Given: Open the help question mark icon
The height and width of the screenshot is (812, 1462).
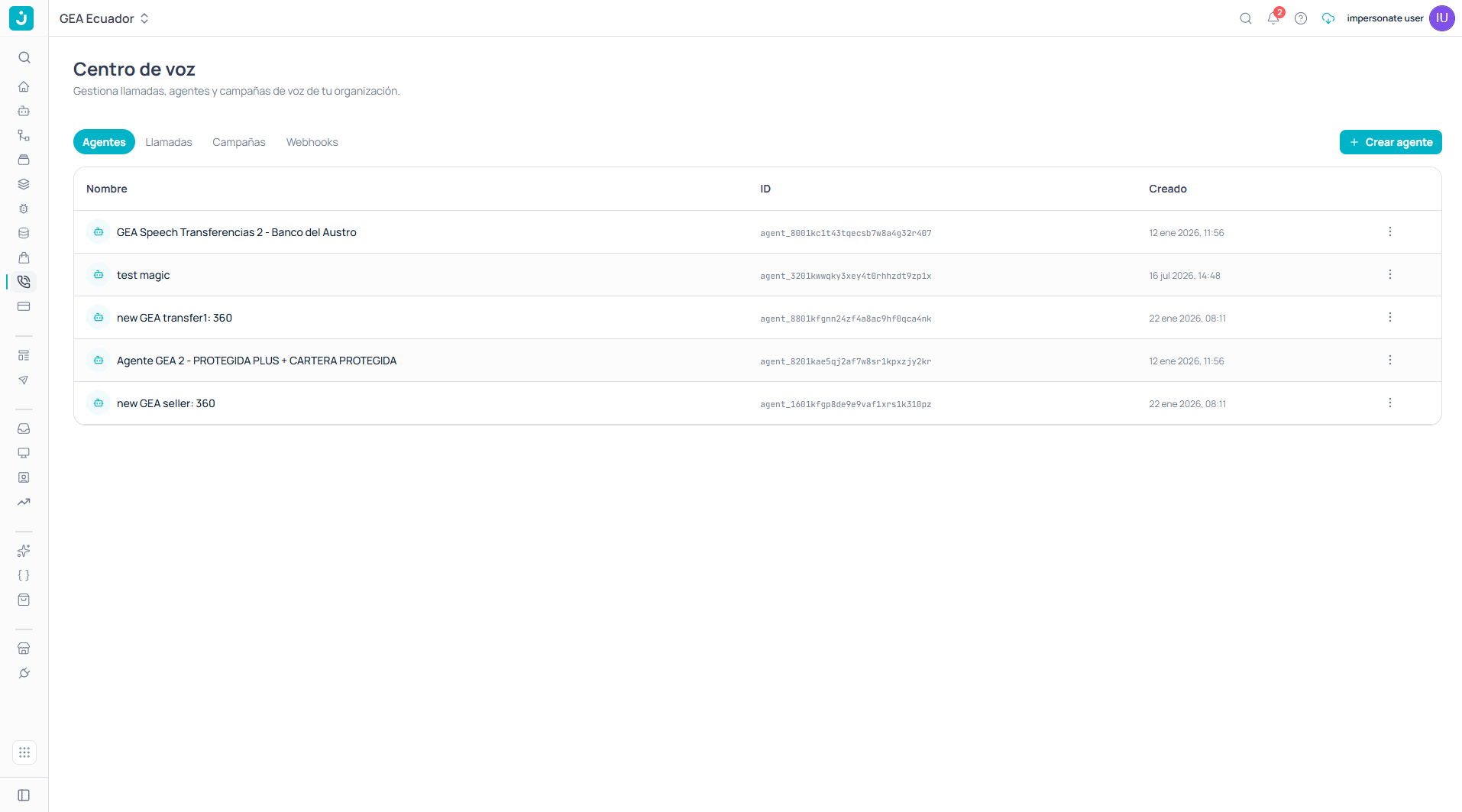Looking at the screenshot, I should 1301,18.
